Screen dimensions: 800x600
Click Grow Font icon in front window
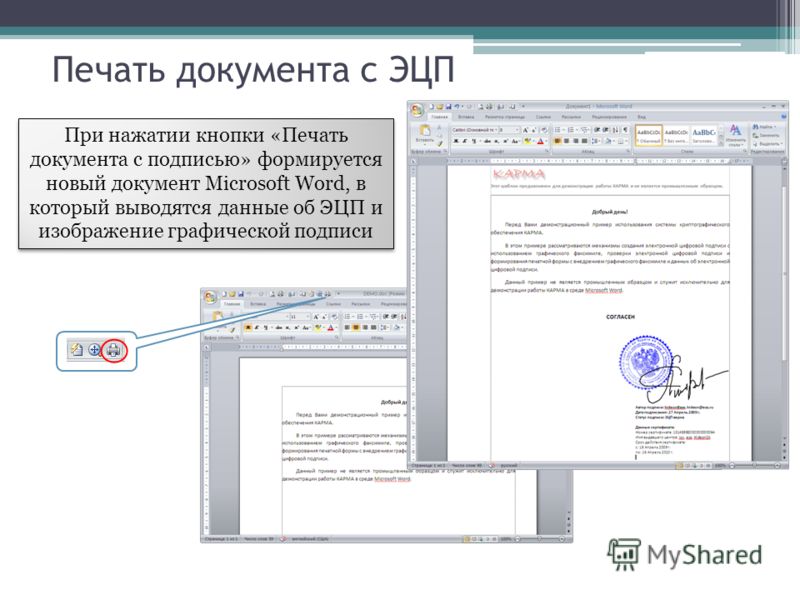coord(525,130)
